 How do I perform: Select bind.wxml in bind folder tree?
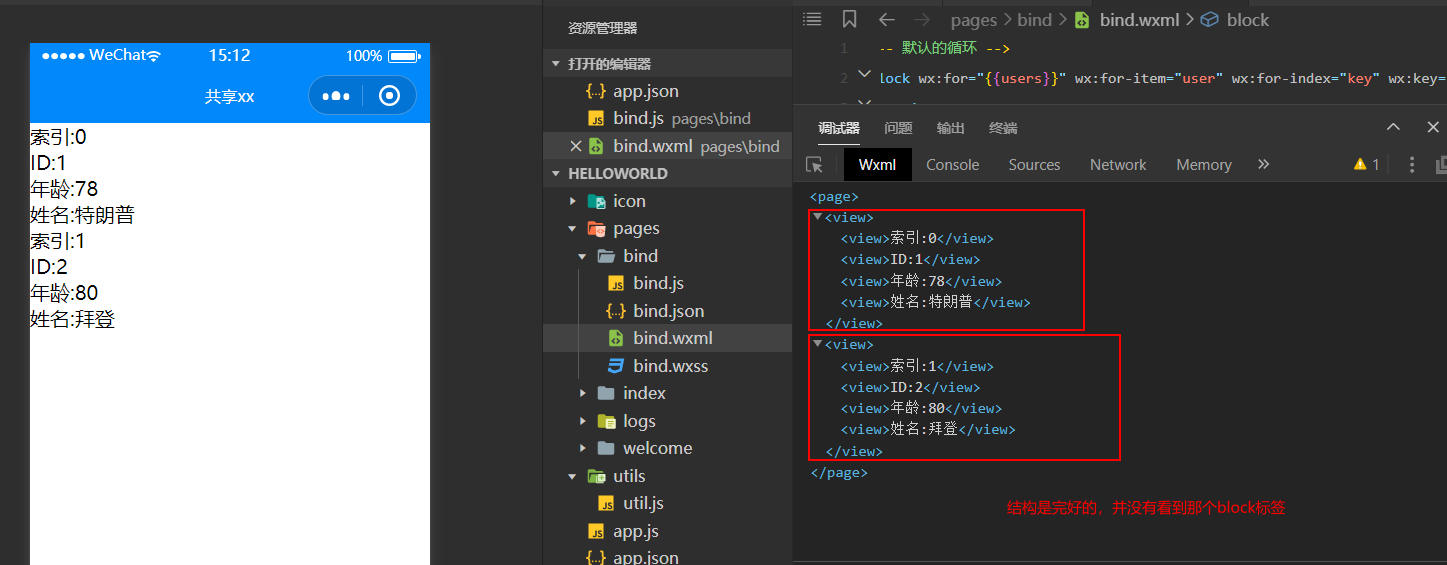(x=667, y=338)
